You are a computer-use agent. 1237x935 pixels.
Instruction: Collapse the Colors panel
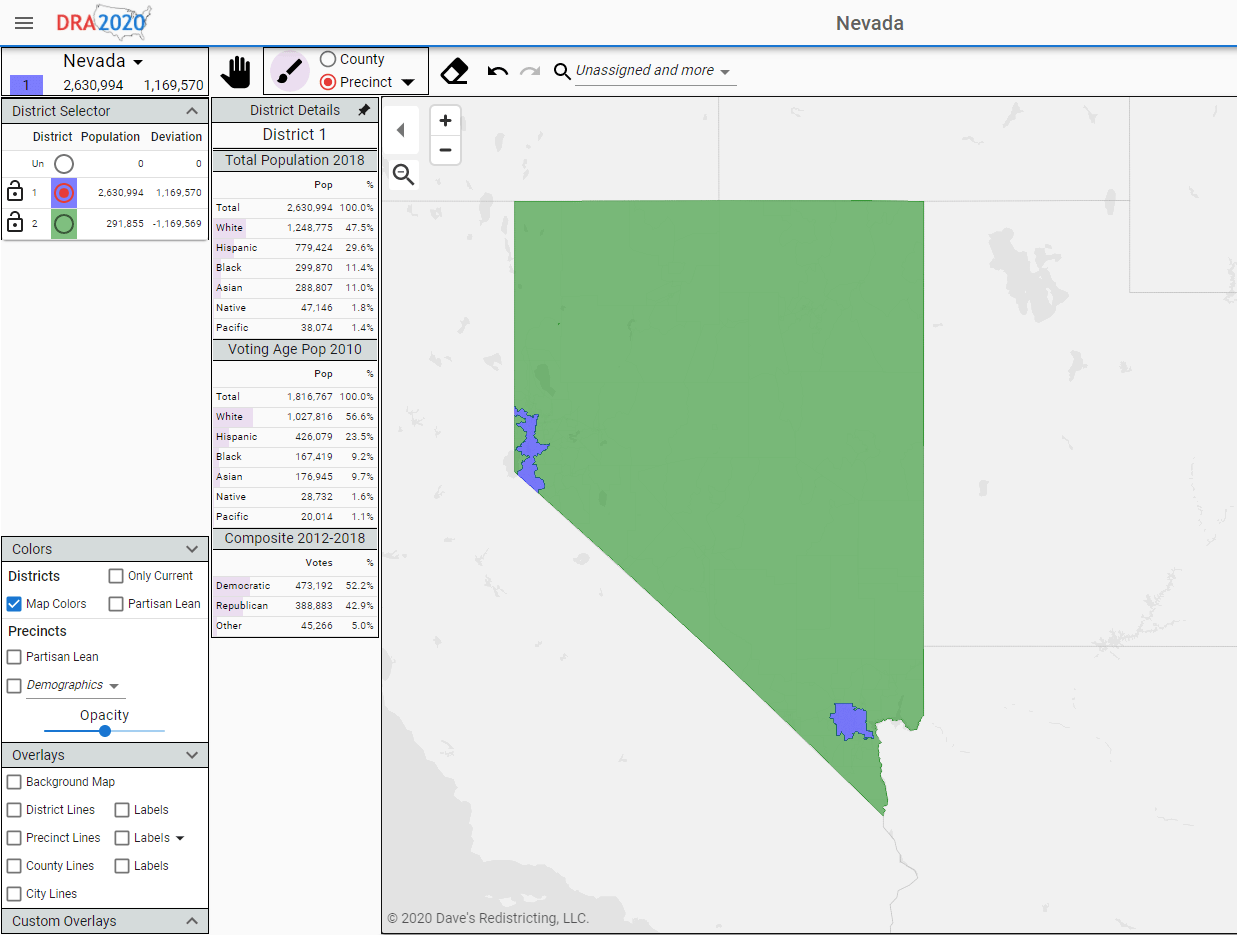191,548
